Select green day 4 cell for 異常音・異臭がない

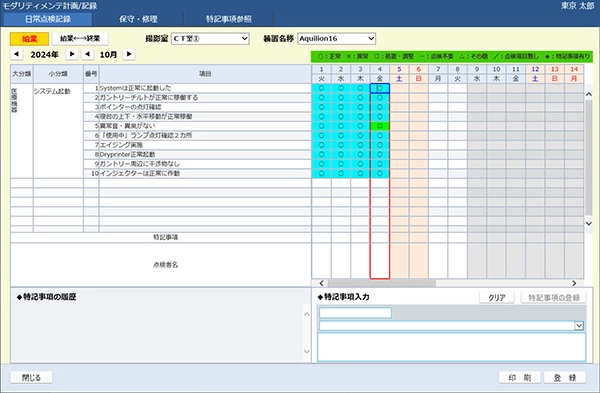pos(380,126)
